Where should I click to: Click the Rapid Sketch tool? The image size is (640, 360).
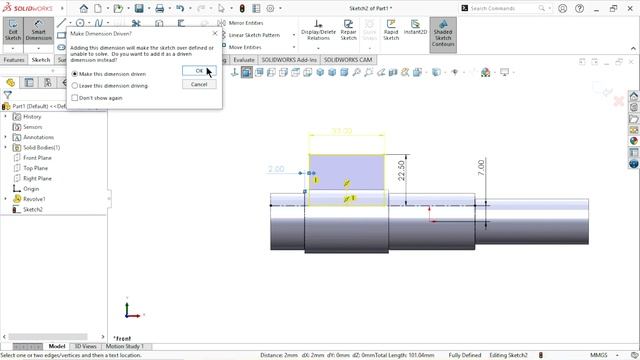click(x=391, y=30)
